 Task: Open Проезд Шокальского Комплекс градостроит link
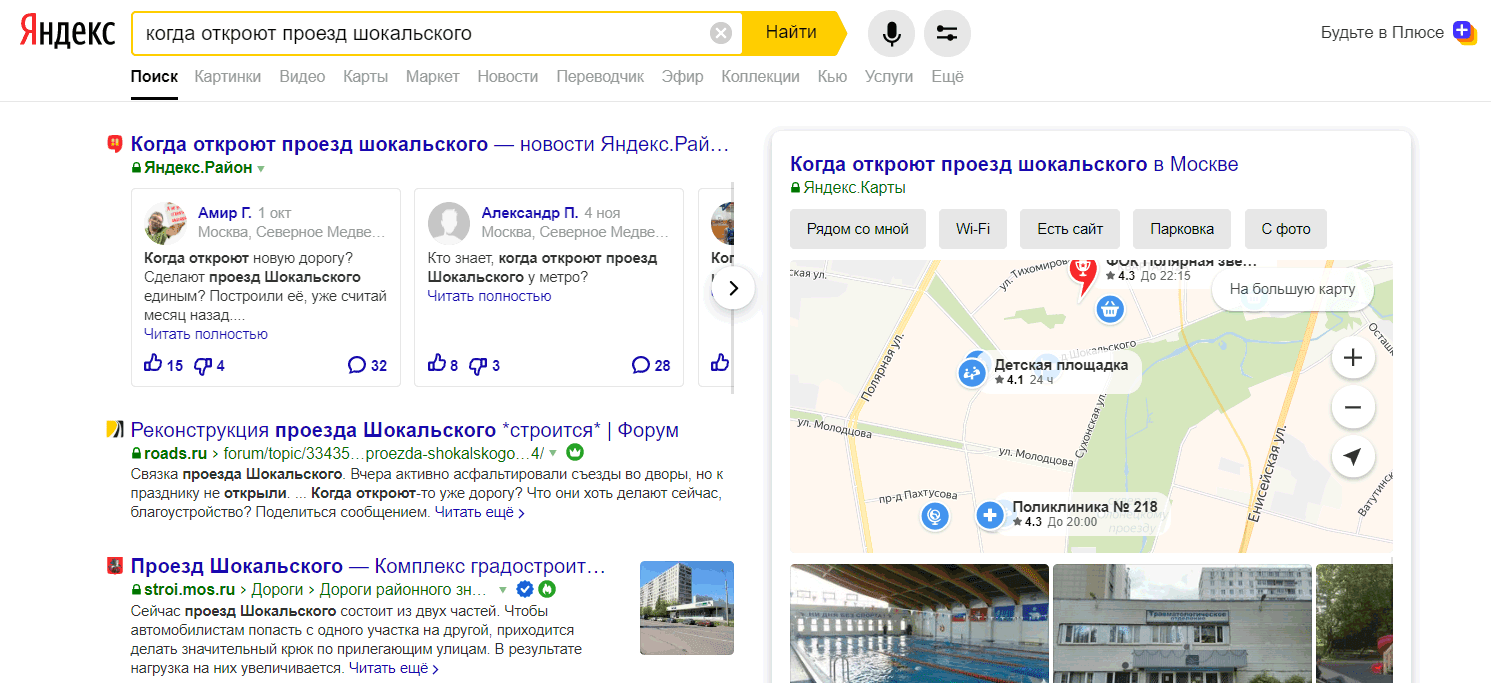(x=368, y=566)
